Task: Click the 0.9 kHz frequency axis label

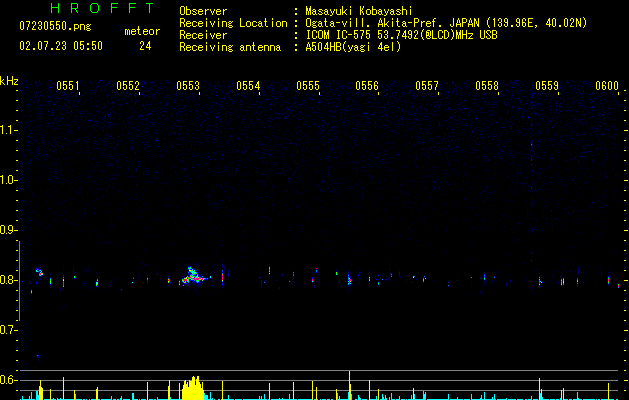Action: [8, 230]
